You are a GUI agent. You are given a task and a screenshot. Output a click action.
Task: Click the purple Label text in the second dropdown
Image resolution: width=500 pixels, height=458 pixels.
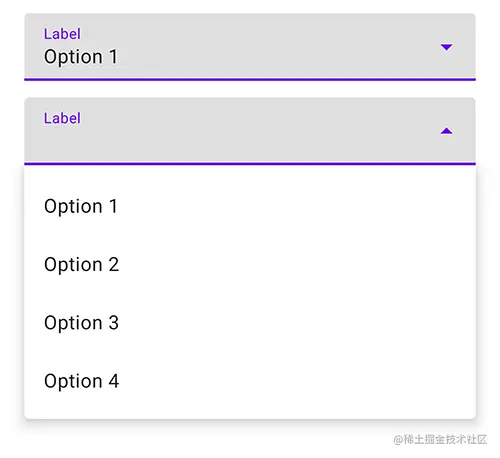coord(62,118)
